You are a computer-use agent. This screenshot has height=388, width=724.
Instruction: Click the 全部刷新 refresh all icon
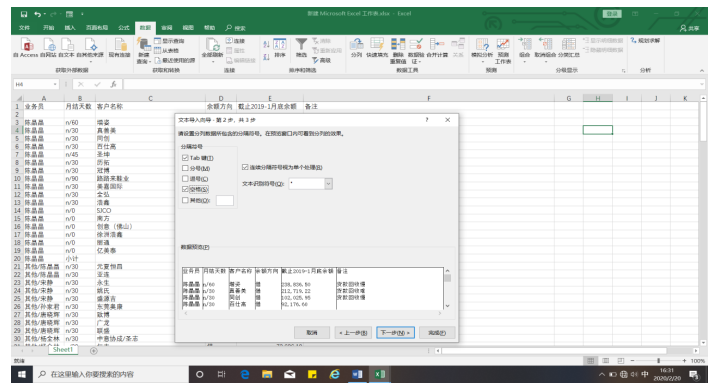click(213, 45)
